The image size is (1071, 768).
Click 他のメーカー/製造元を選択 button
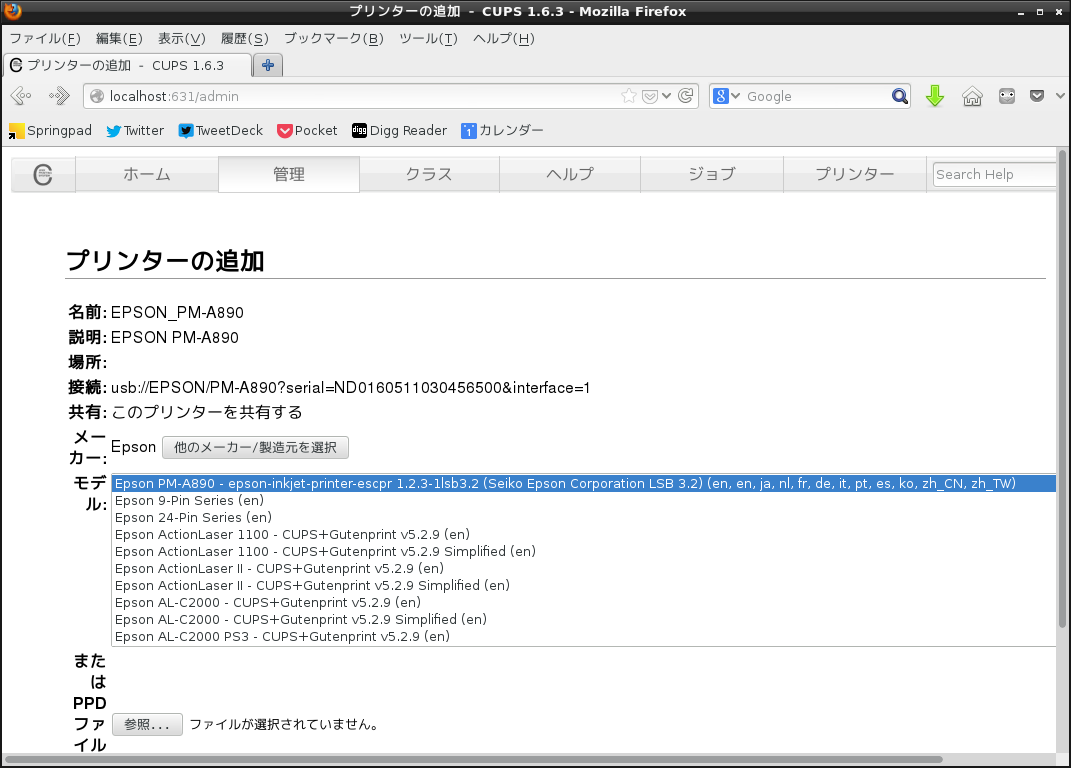tap(255, 448)
